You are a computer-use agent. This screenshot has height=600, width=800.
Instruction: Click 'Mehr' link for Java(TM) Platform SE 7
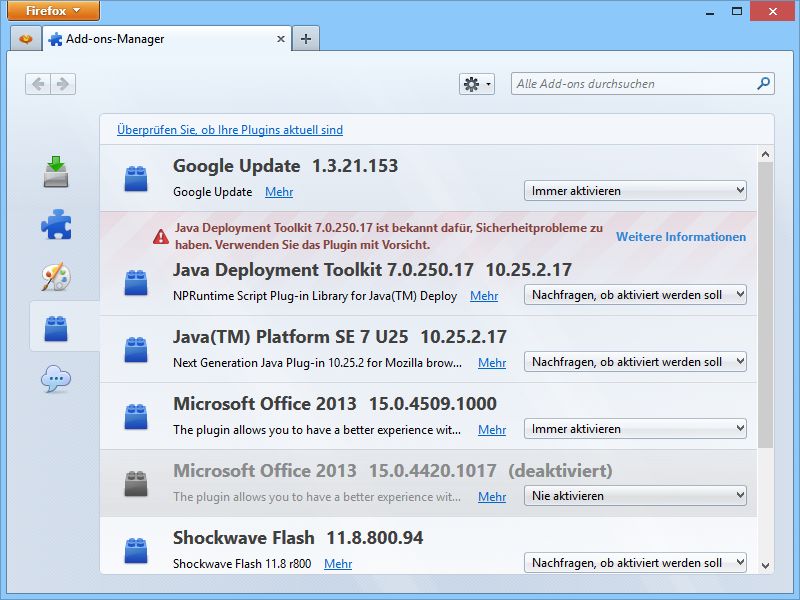click(x=492, y=363)
